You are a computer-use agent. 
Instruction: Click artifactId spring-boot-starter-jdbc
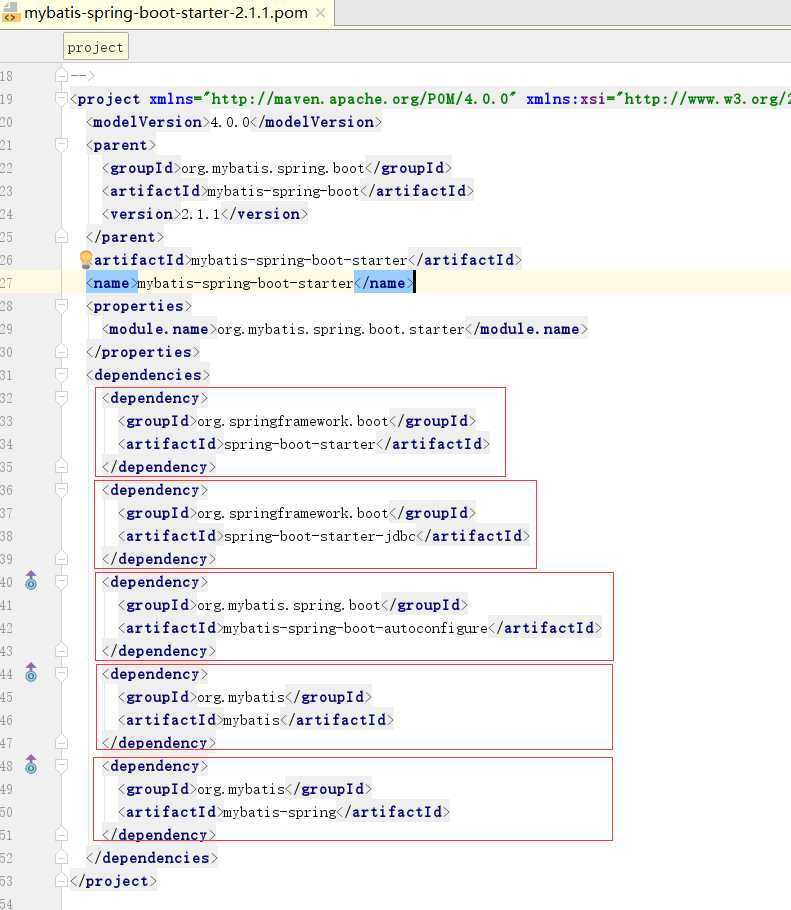(320, 536)
